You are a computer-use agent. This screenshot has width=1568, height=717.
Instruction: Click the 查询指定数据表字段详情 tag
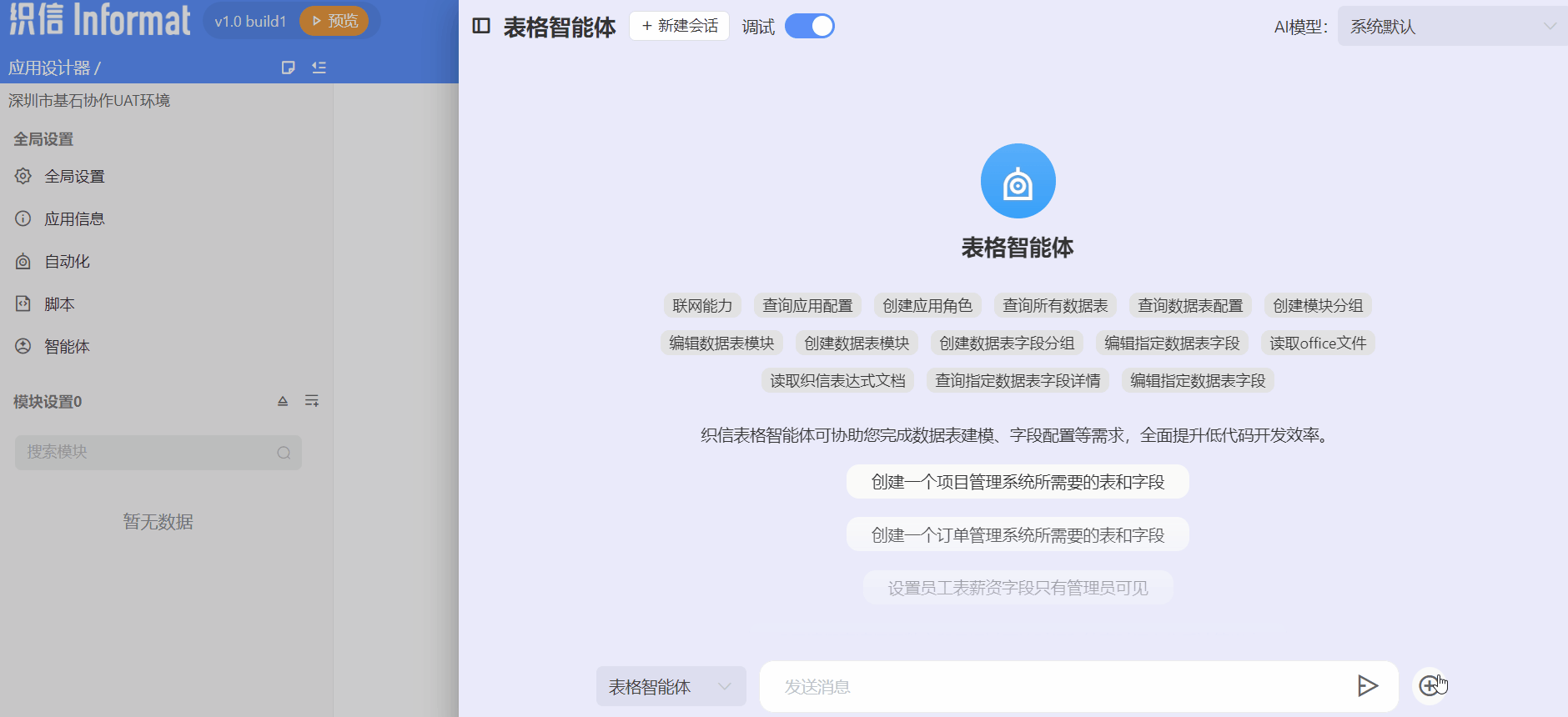(1018, 381)
